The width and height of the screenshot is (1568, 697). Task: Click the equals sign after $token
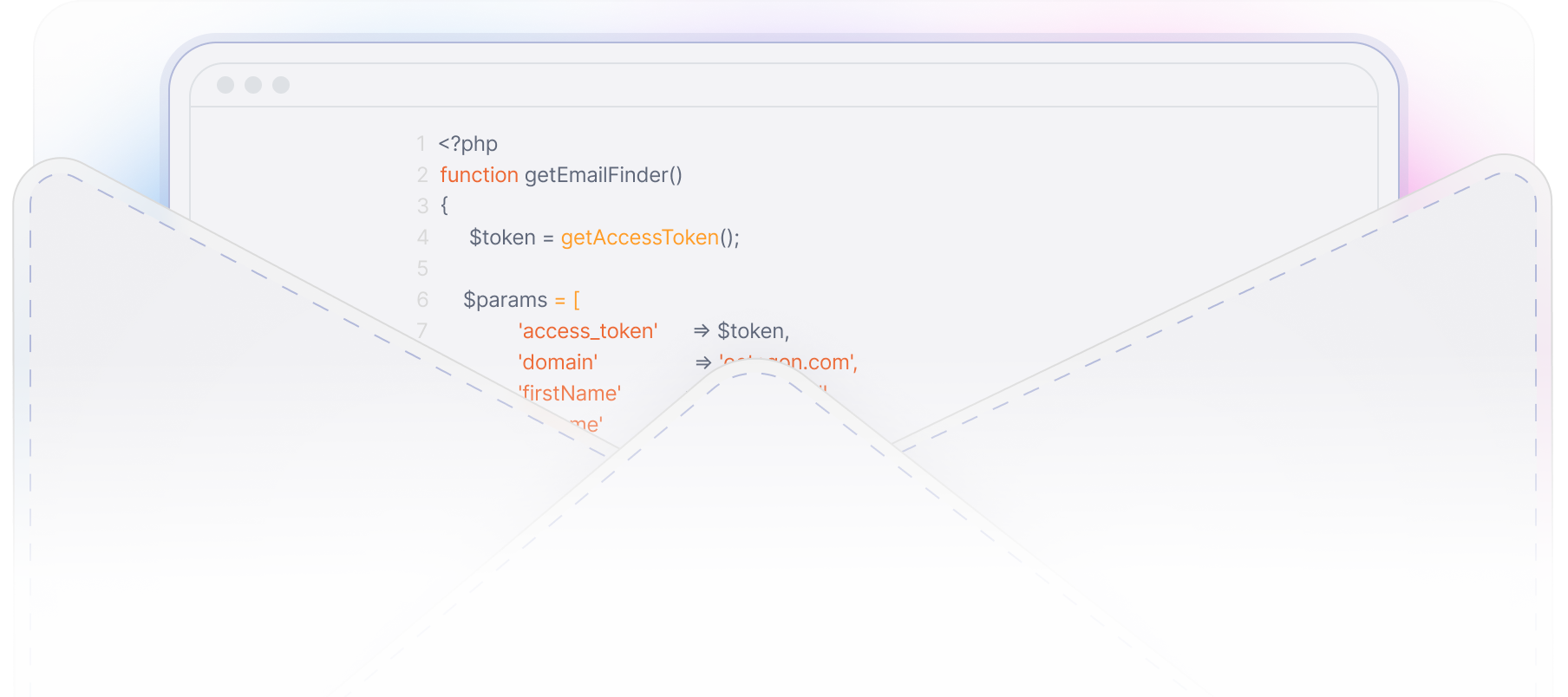[548, 238]
